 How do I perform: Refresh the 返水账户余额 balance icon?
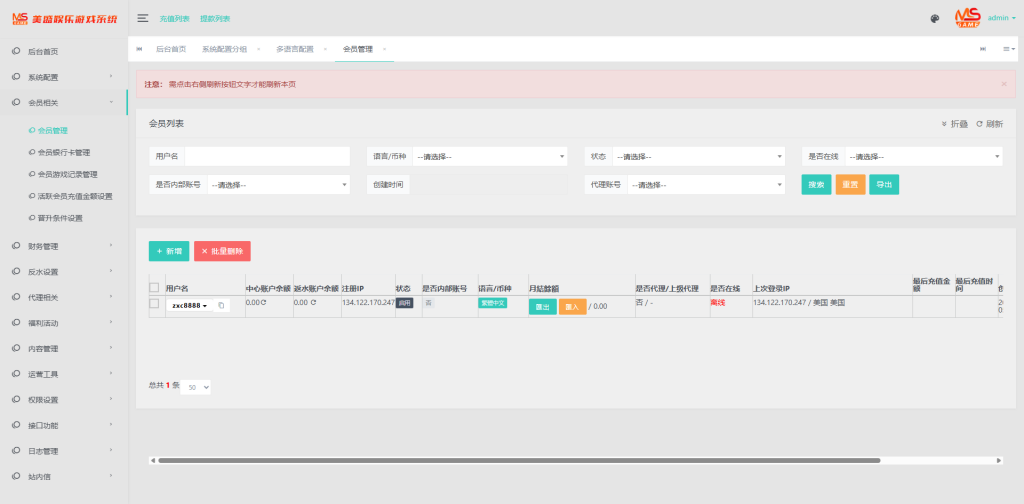click(312, 302)
